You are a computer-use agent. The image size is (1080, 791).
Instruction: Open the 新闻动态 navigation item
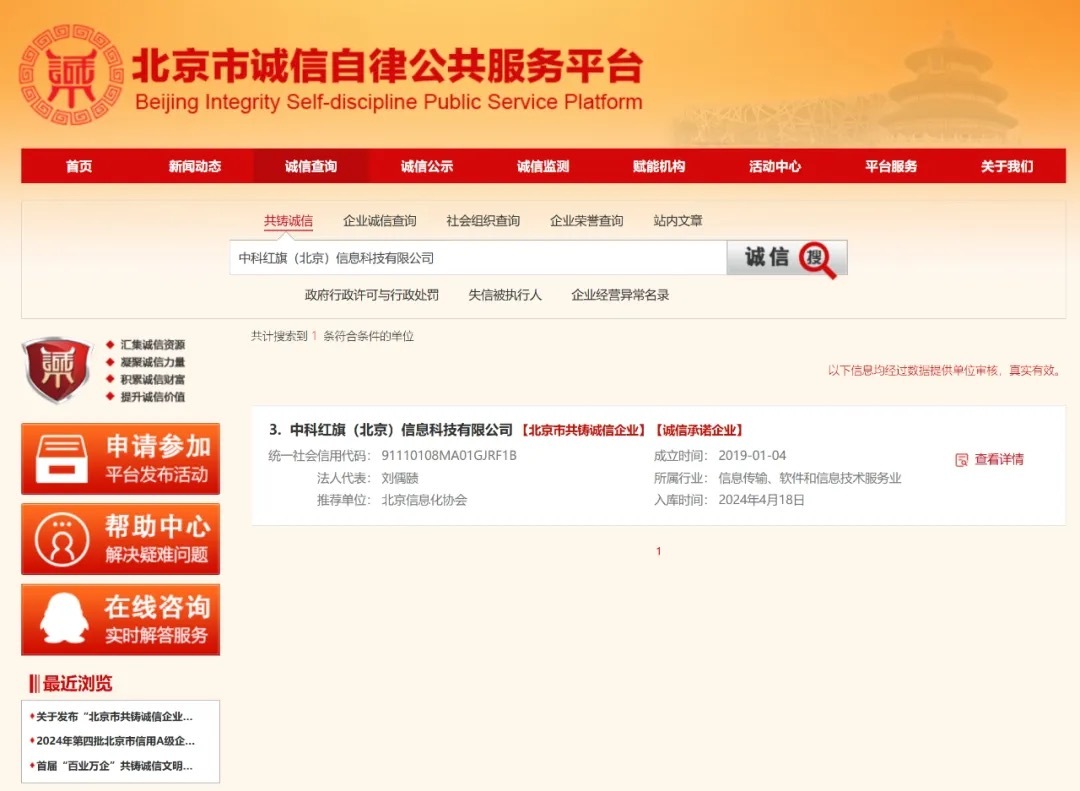(195, 166)
